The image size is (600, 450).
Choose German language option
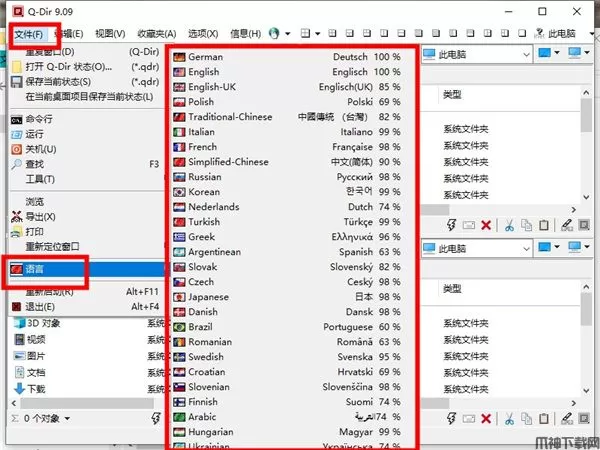287,57
